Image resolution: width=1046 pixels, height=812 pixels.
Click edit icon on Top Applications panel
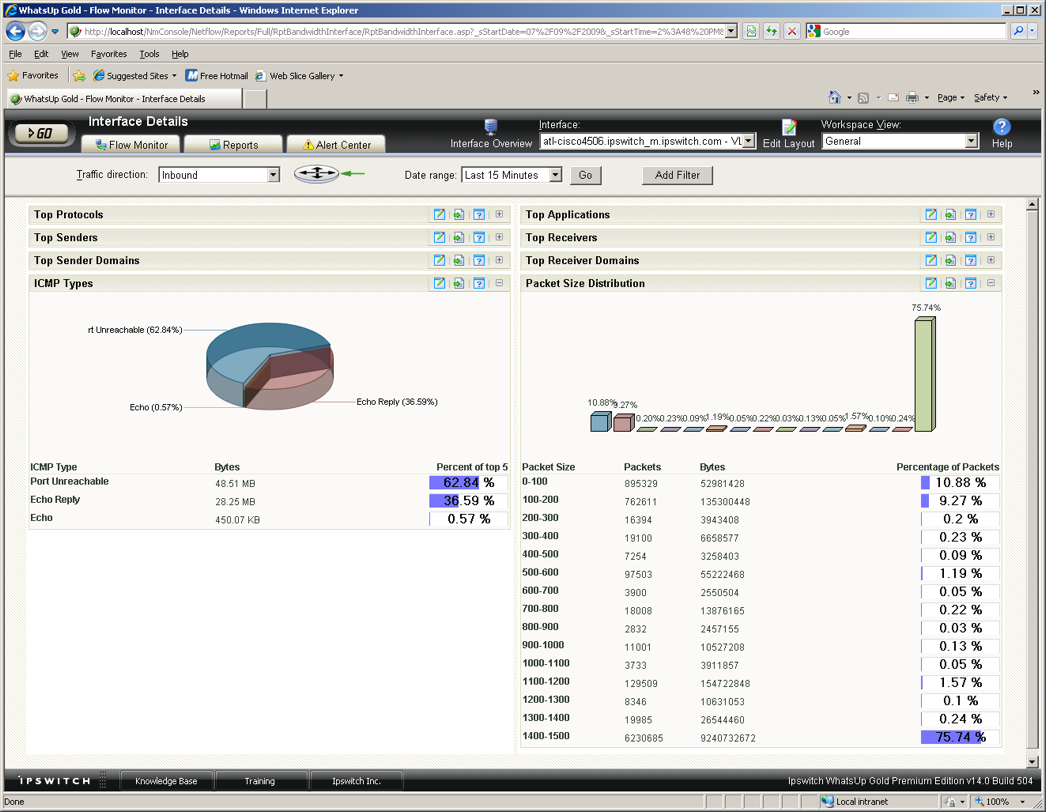(x=931, y=214)
